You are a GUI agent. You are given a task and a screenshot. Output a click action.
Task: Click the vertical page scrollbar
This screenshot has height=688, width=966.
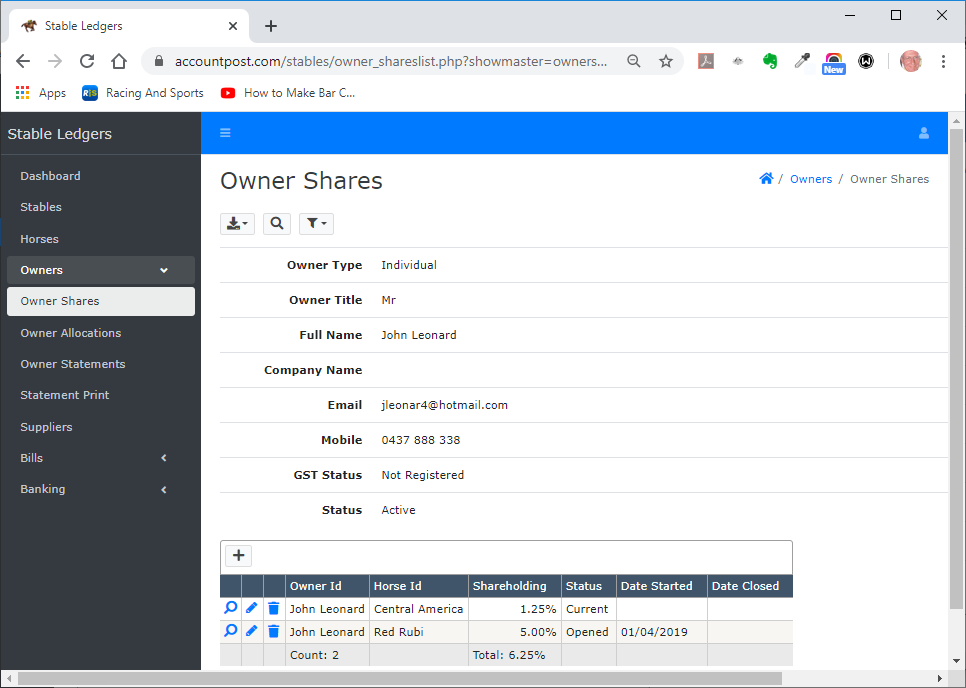(x=956, y=370)
